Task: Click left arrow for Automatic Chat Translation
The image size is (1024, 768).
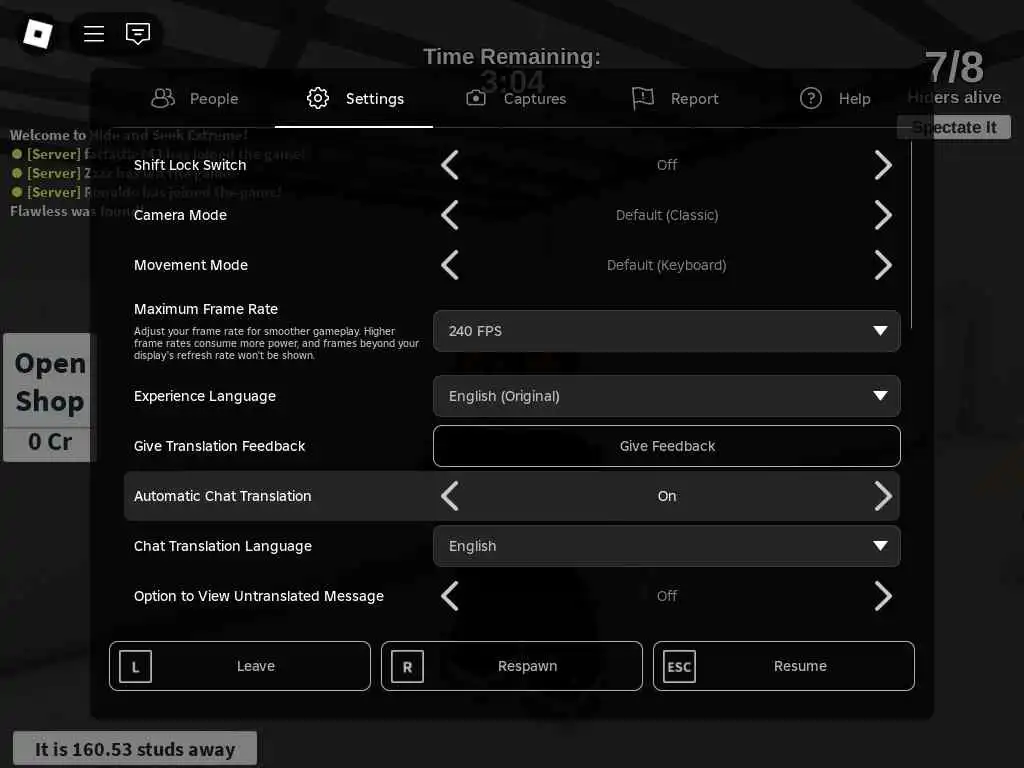Action: pos(450,496)
